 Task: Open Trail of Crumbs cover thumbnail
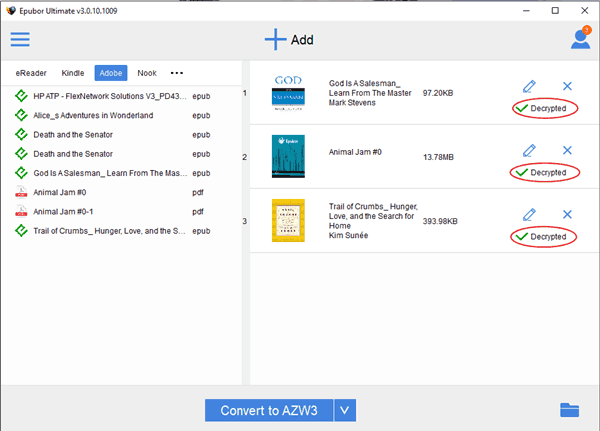(288, 220)
